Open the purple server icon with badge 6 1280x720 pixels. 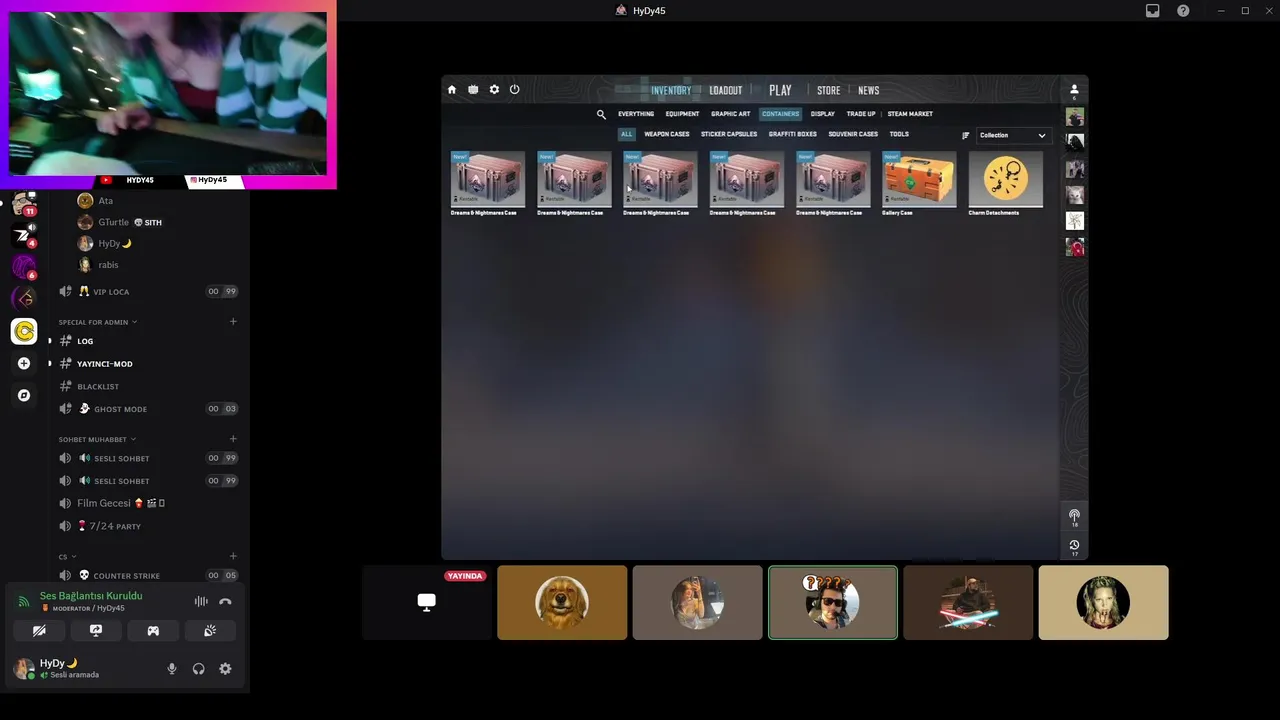24,267
